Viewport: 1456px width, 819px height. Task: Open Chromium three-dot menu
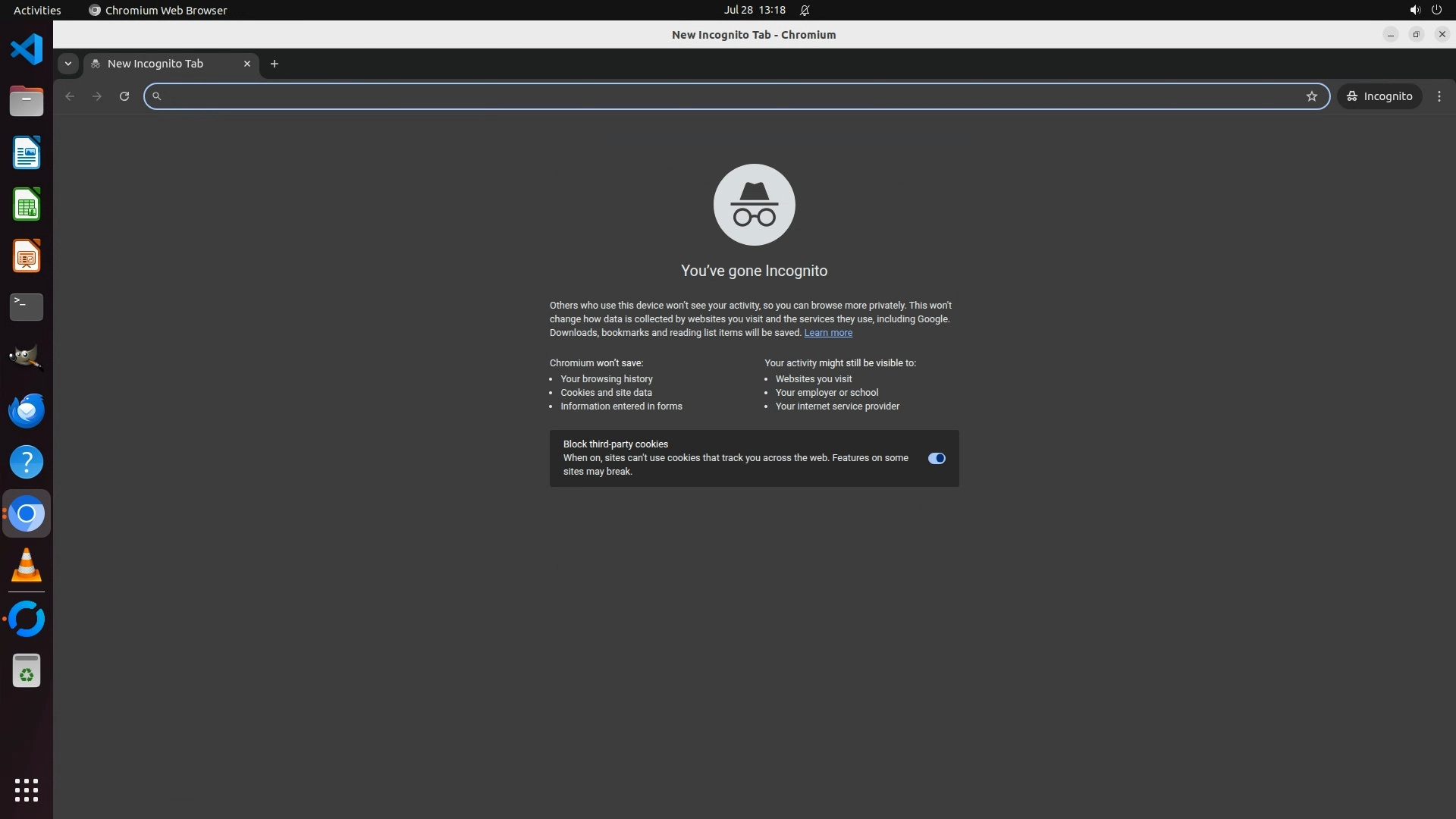1439,96
